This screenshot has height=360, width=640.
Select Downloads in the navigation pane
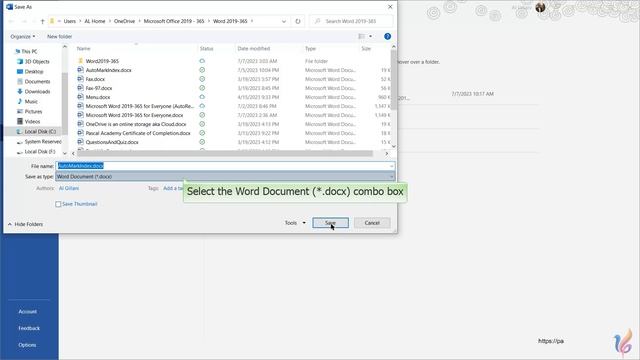[37, 91]
